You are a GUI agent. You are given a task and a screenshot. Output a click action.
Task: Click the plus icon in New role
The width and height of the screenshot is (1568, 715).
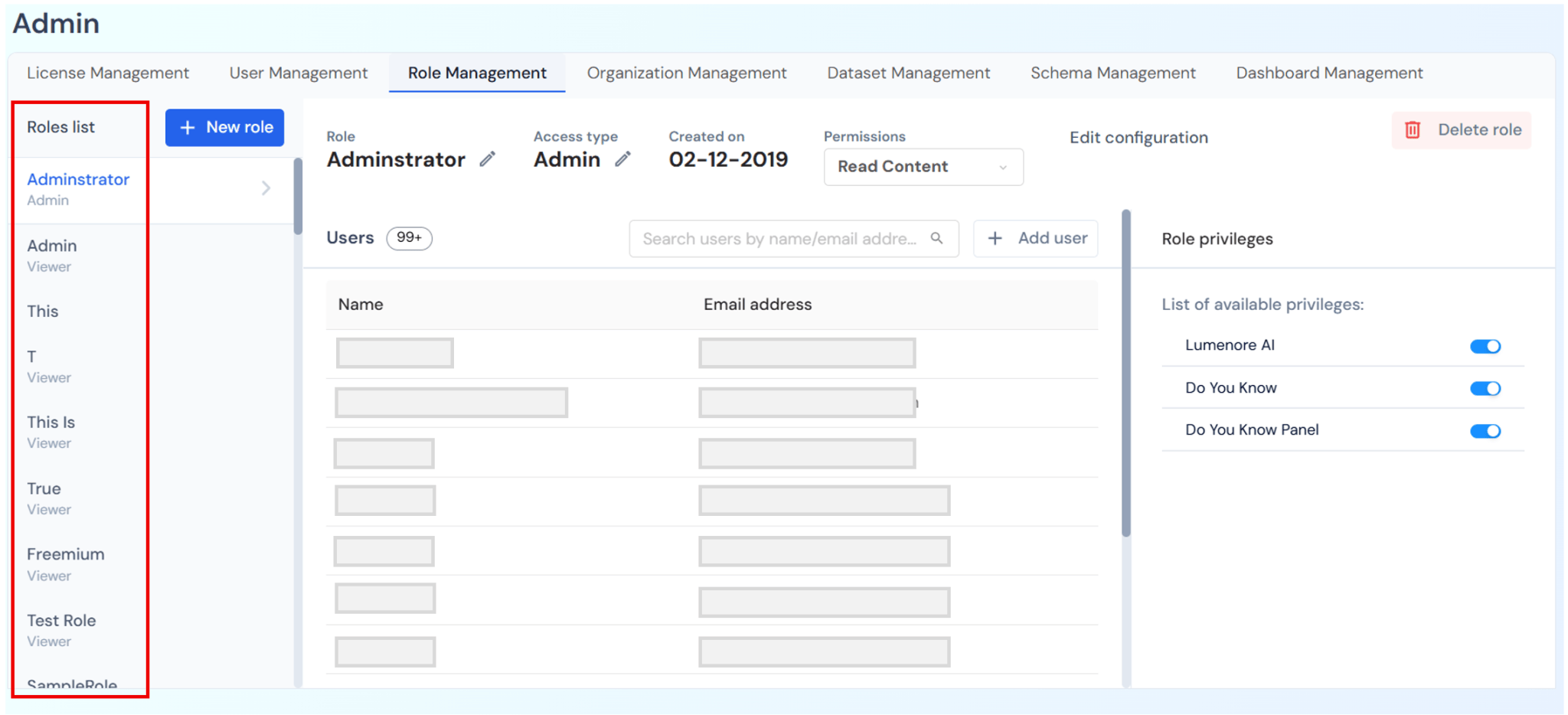coord(188,127)
